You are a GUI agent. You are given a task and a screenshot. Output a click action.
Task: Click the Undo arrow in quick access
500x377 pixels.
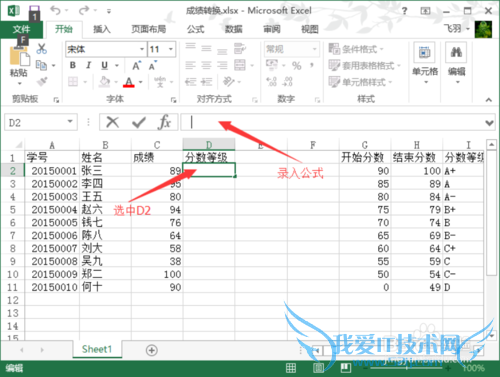[55, 11]
